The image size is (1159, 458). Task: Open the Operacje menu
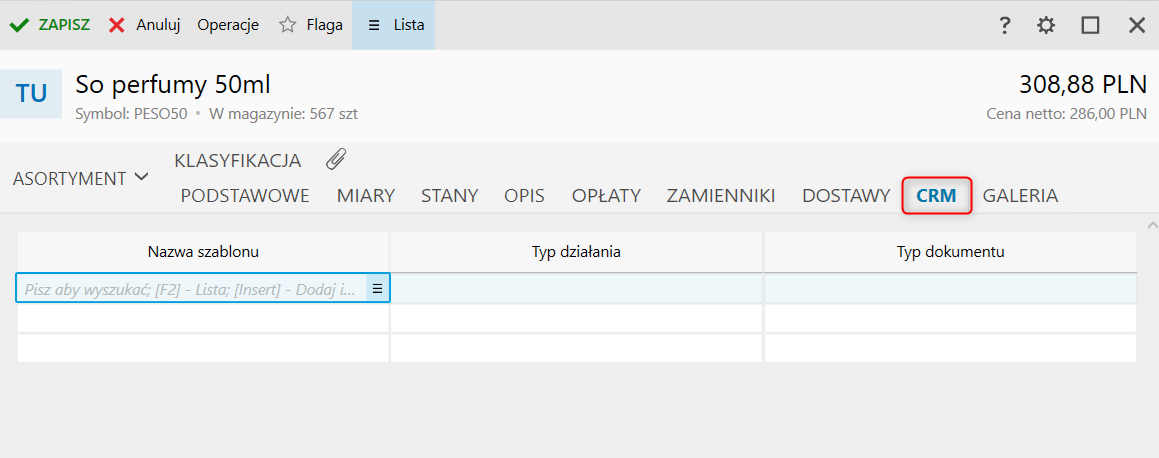pyautogui.click(x=228, y=25)
